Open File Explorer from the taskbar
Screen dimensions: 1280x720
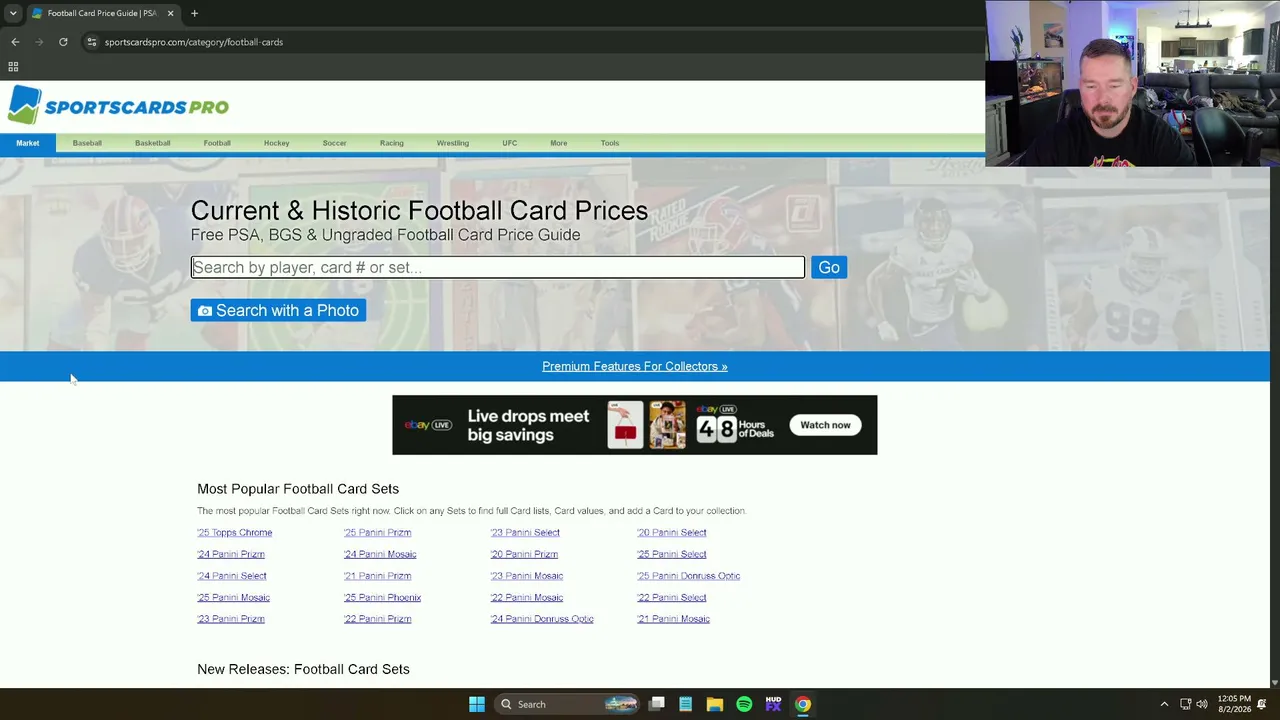click(x=715, y=704)
